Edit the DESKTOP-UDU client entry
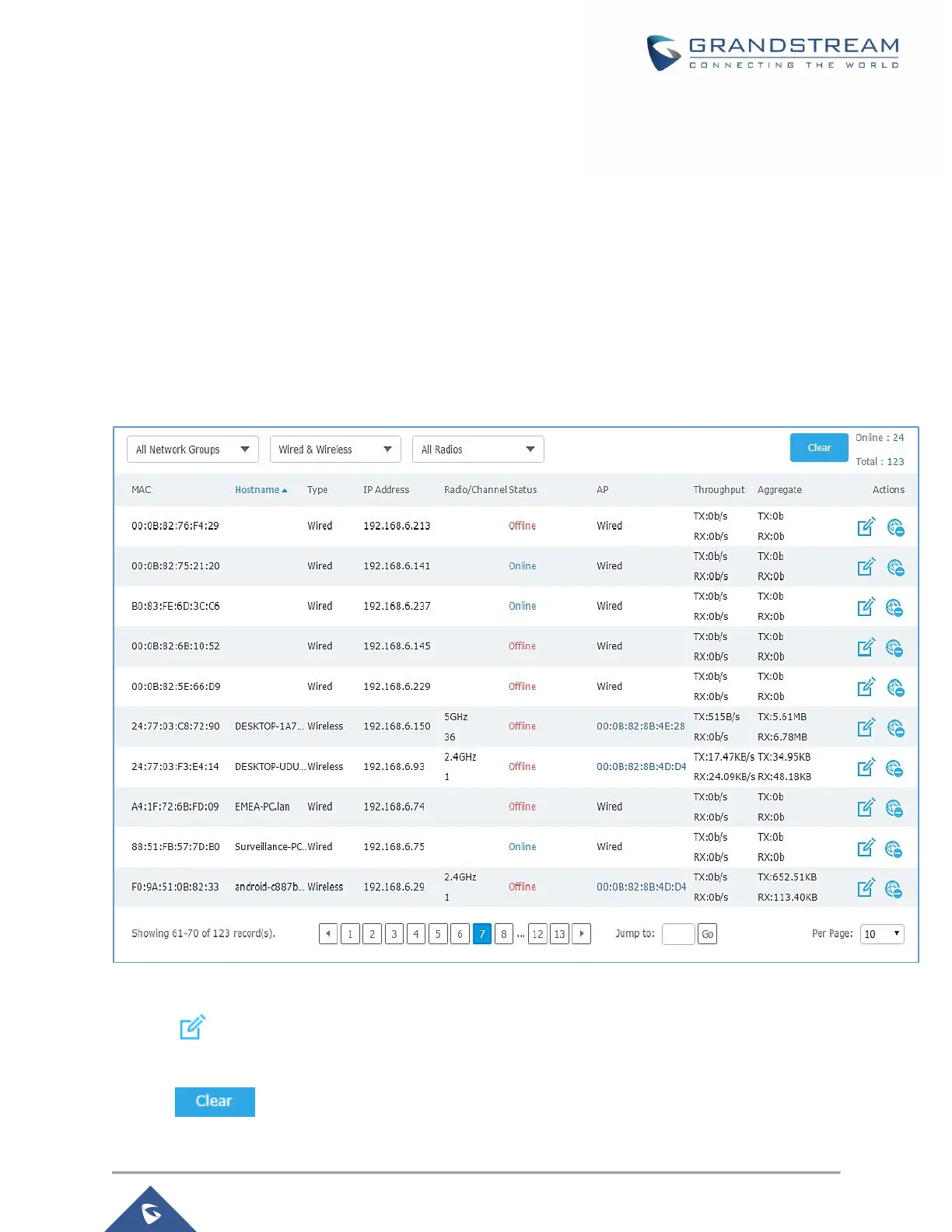This screenshot has width=952, height=1232. [866, 767]
